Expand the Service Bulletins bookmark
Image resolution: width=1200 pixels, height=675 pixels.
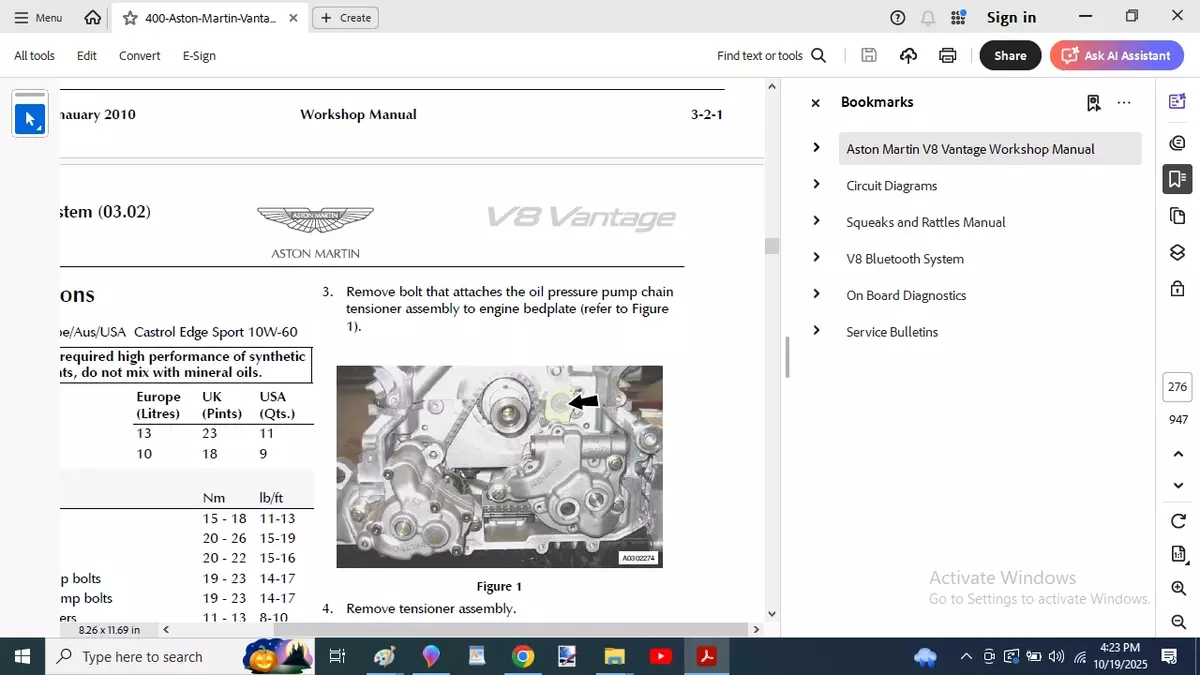coord(816,331)
